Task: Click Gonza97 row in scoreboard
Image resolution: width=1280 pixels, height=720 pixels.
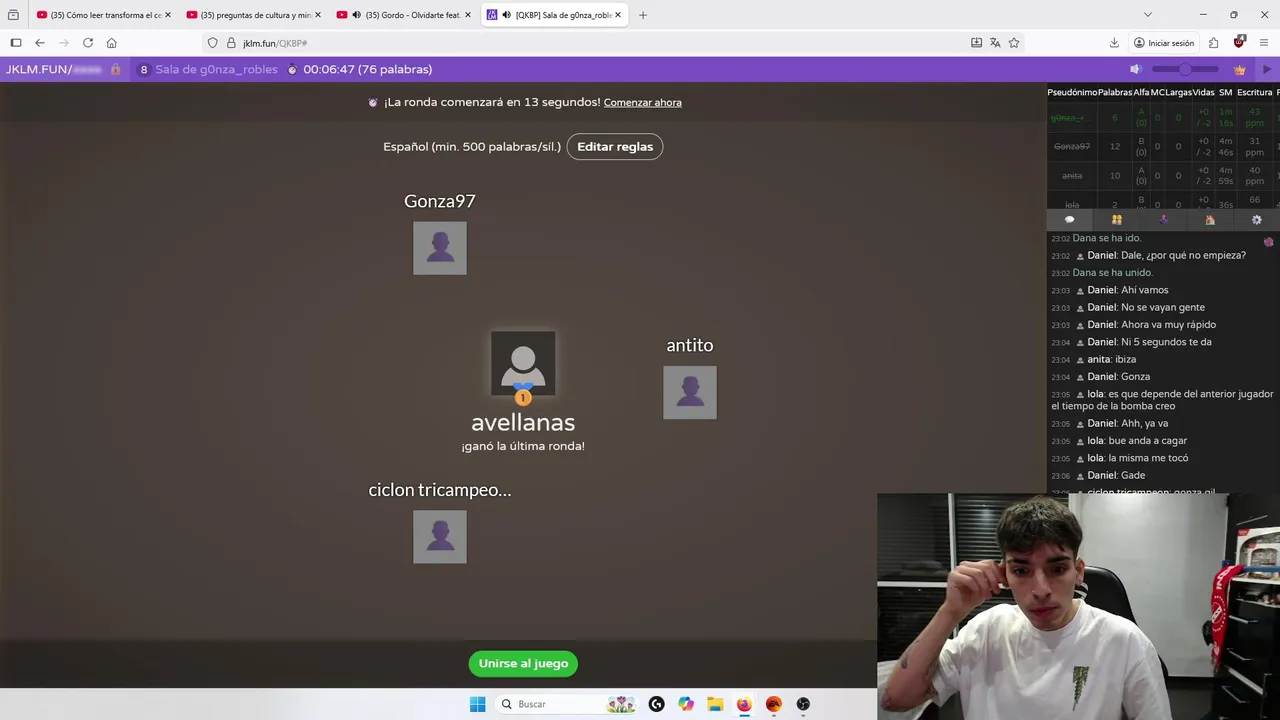Action: [x=1163, y=146]
